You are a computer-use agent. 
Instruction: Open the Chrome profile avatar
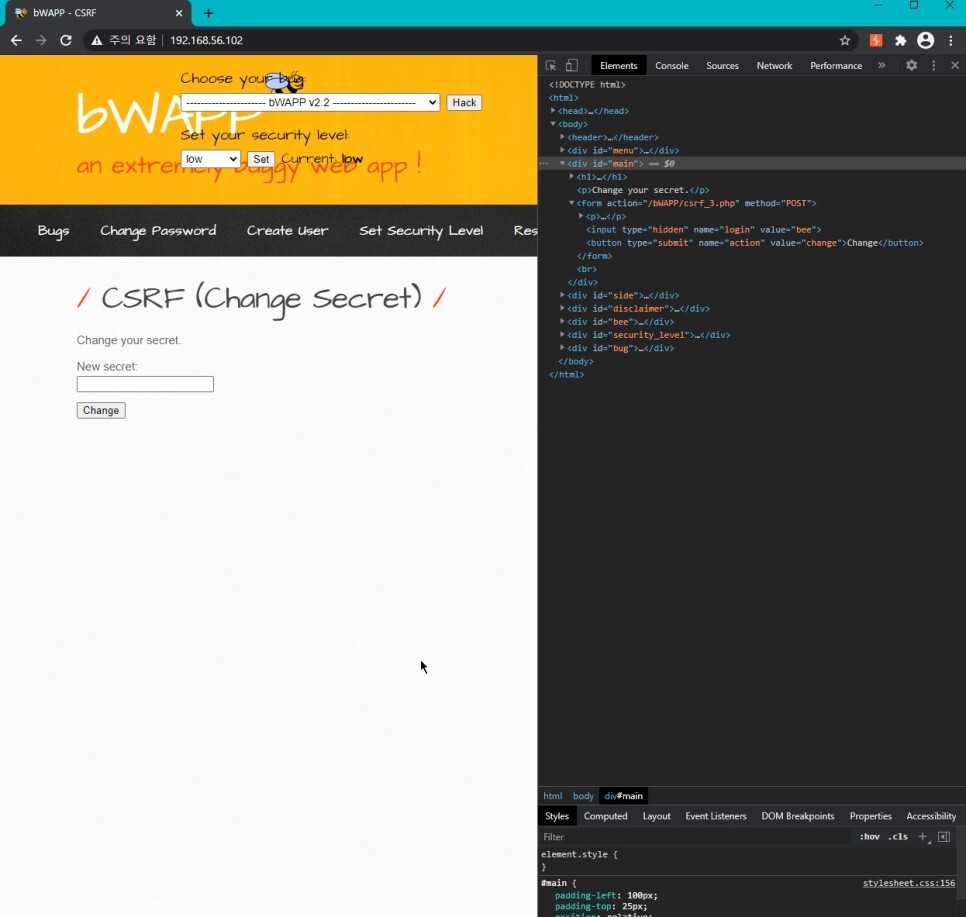coord(925,40)
